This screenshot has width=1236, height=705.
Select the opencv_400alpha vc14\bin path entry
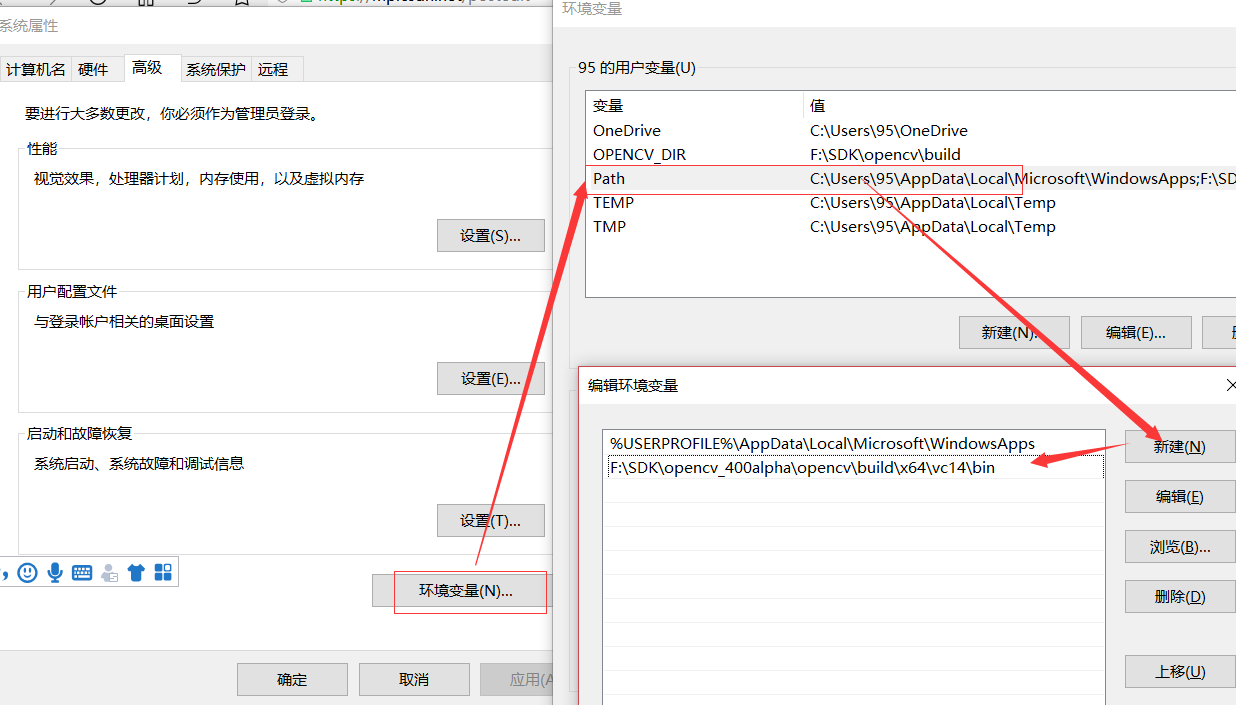855,467
